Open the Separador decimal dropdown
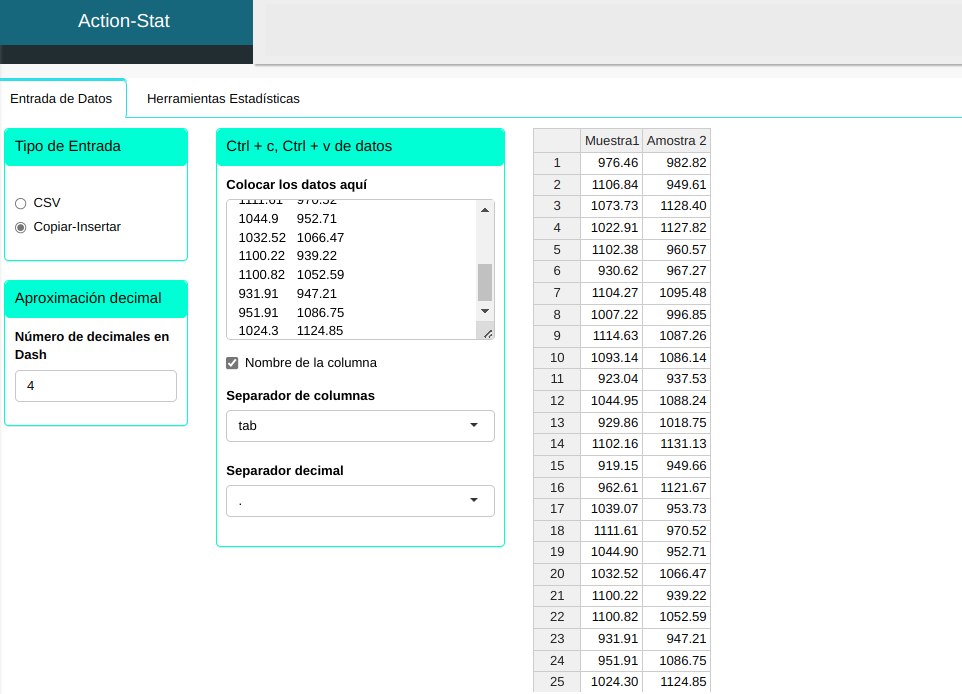Screen dimensions: 962x694 (360, 501)
